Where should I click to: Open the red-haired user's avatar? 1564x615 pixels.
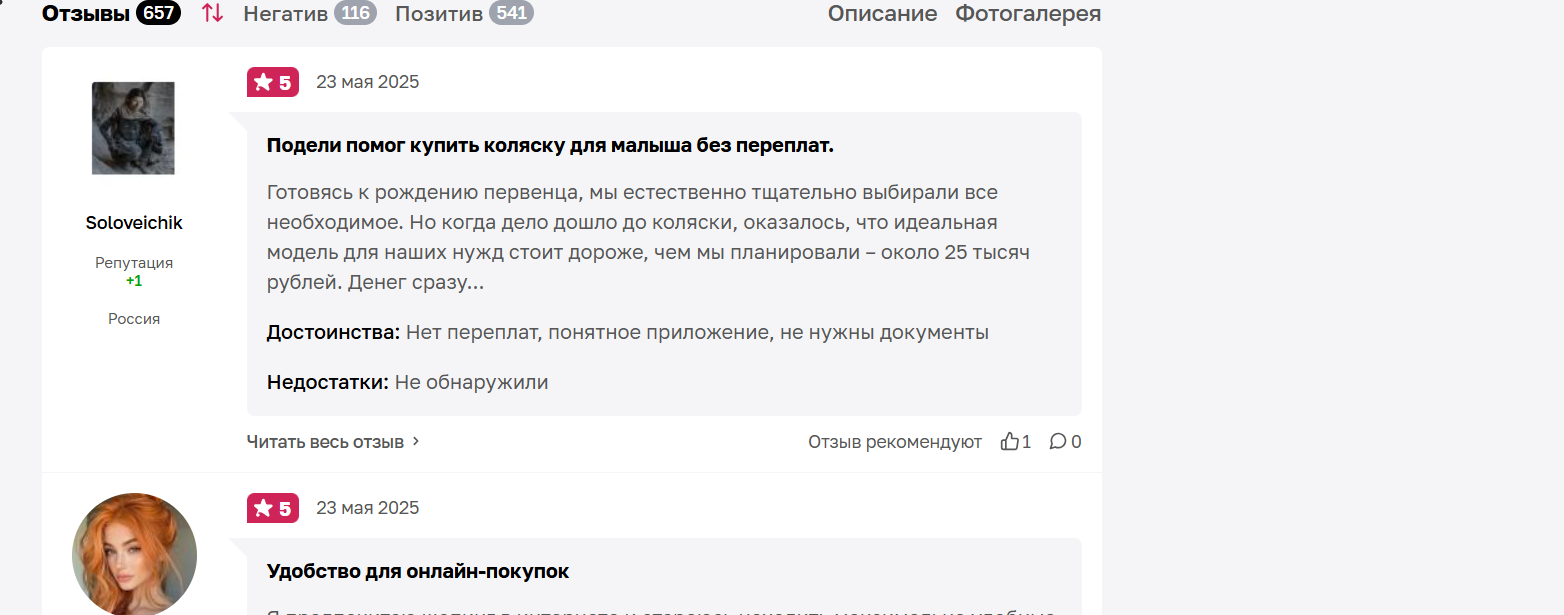click(x=134, y=554)
